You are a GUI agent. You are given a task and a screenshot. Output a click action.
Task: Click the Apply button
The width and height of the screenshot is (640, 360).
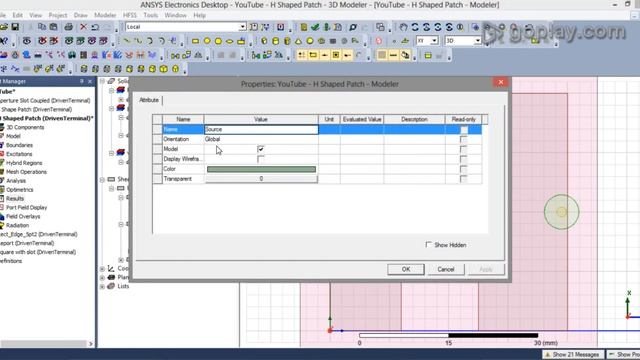point(486,269)
